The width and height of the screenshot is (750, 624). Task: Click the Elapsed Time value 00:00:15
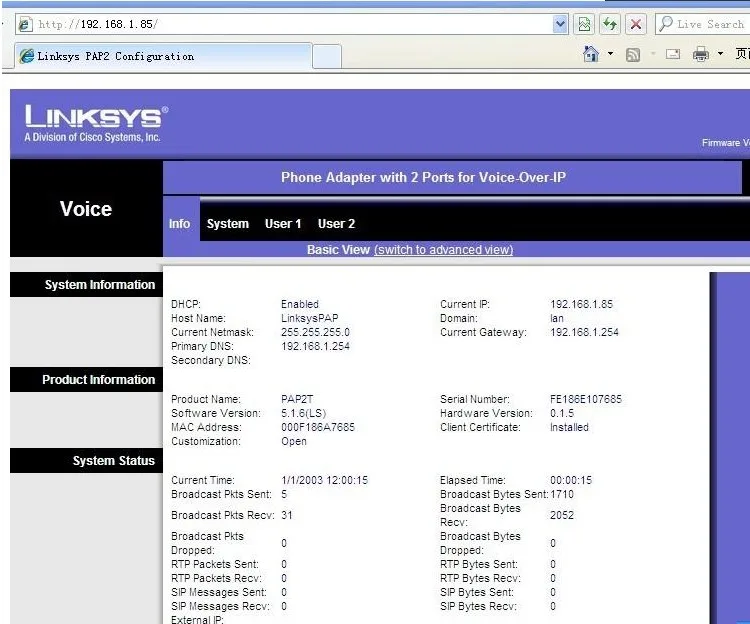coord(571,480)
